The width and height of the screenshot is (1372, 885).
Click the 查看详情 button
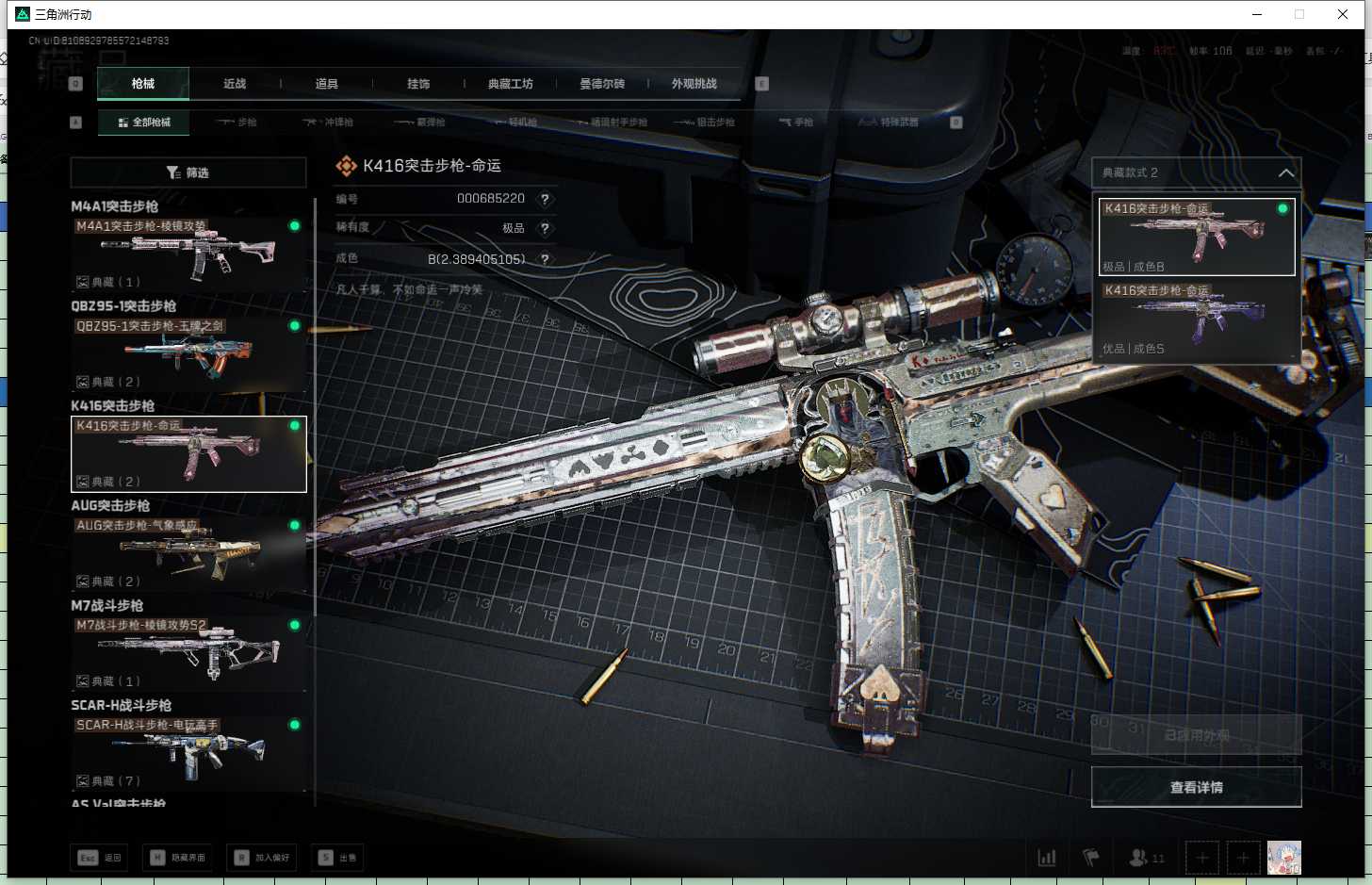(1196, 787)
